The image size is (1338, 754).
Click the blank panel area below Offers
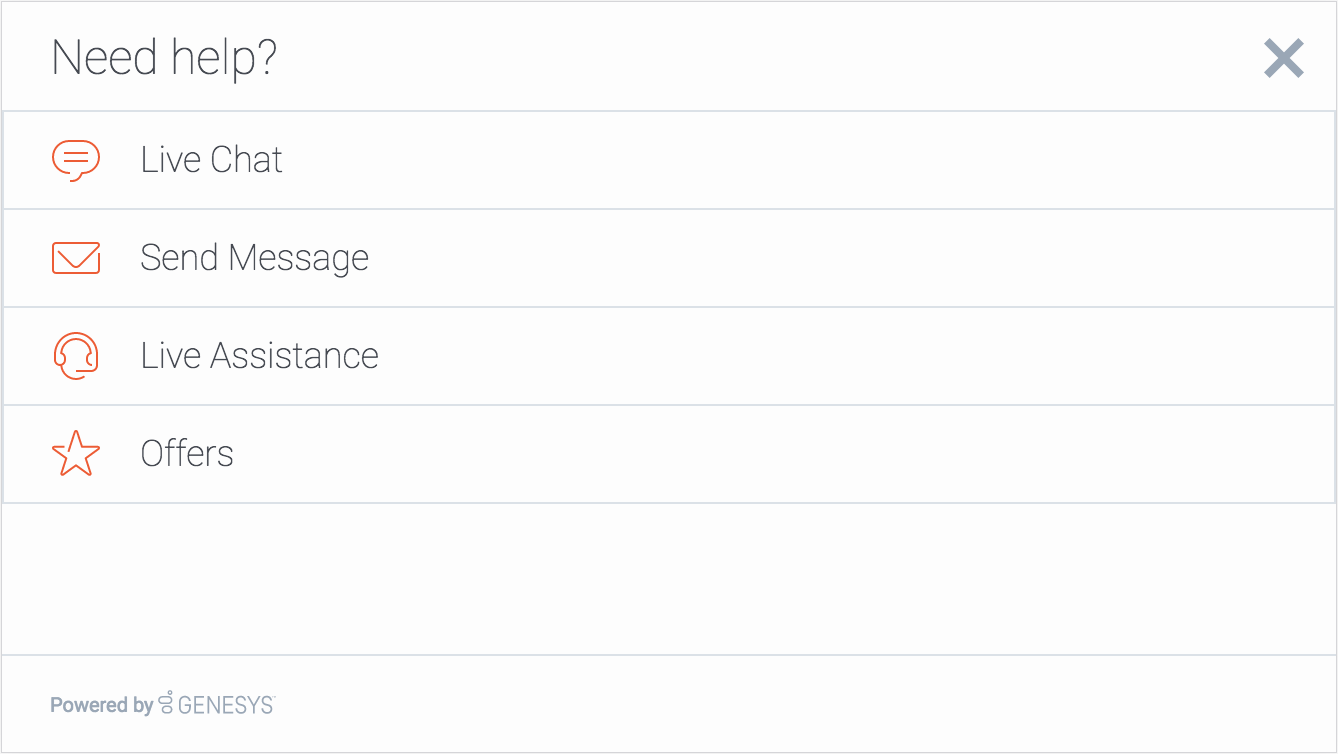coord(668,578)
